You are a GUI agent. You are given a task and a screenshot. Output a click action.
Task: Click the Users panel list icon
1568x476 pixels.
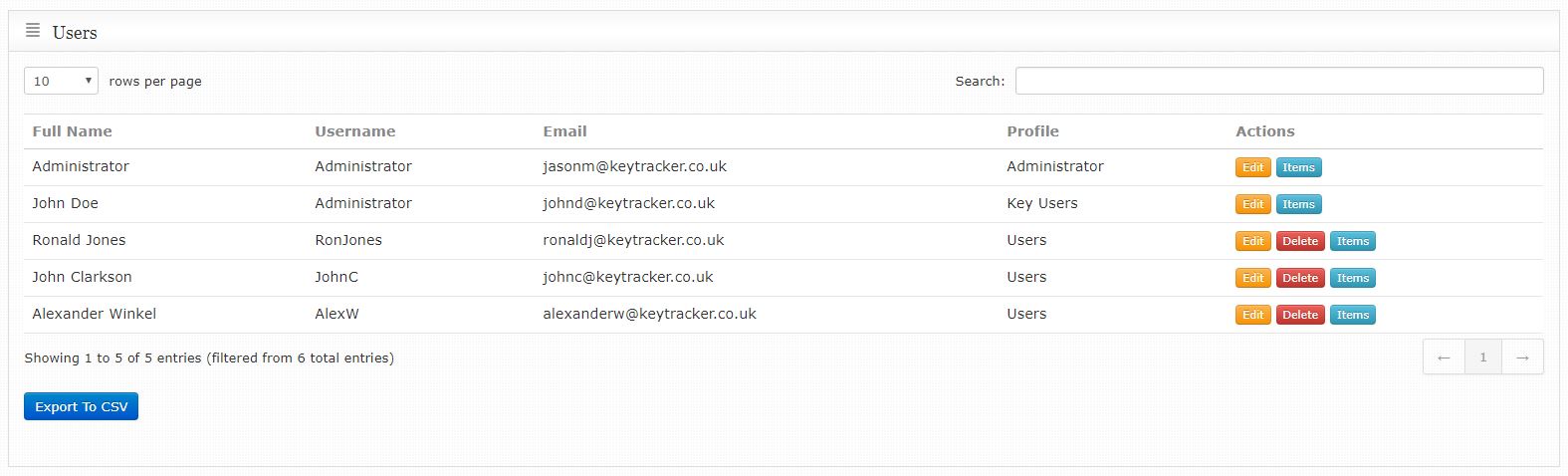click(33, 31)
